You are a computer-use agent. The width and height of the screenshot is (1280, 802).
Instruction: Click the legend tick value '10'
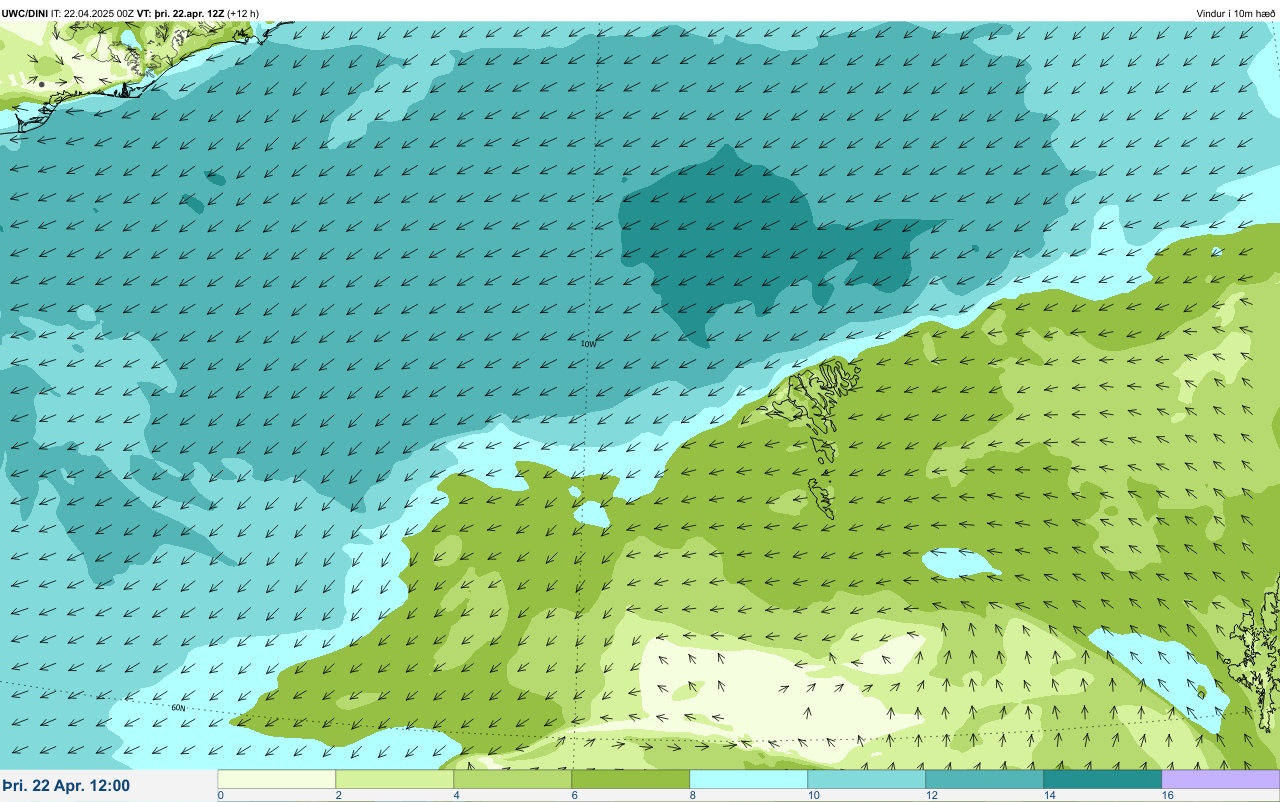pyautogui.click(x=814, y=795)
